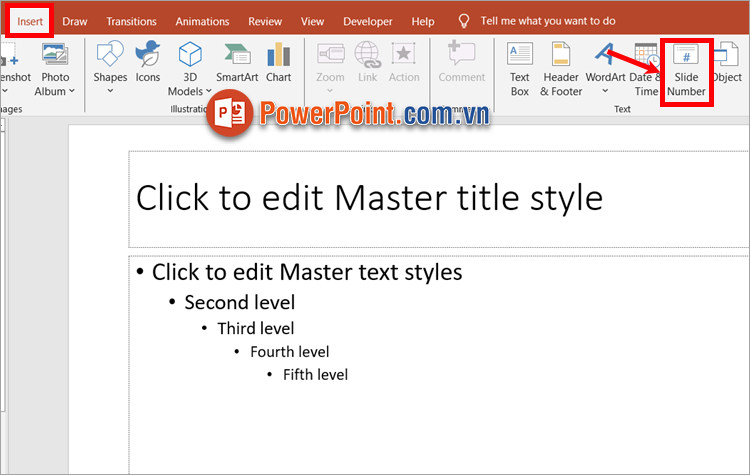The width and height of the screenshot is (750, 475).
Task: Switch to the Developer tab
Action: pyautogui.click(x=367, y=22)
